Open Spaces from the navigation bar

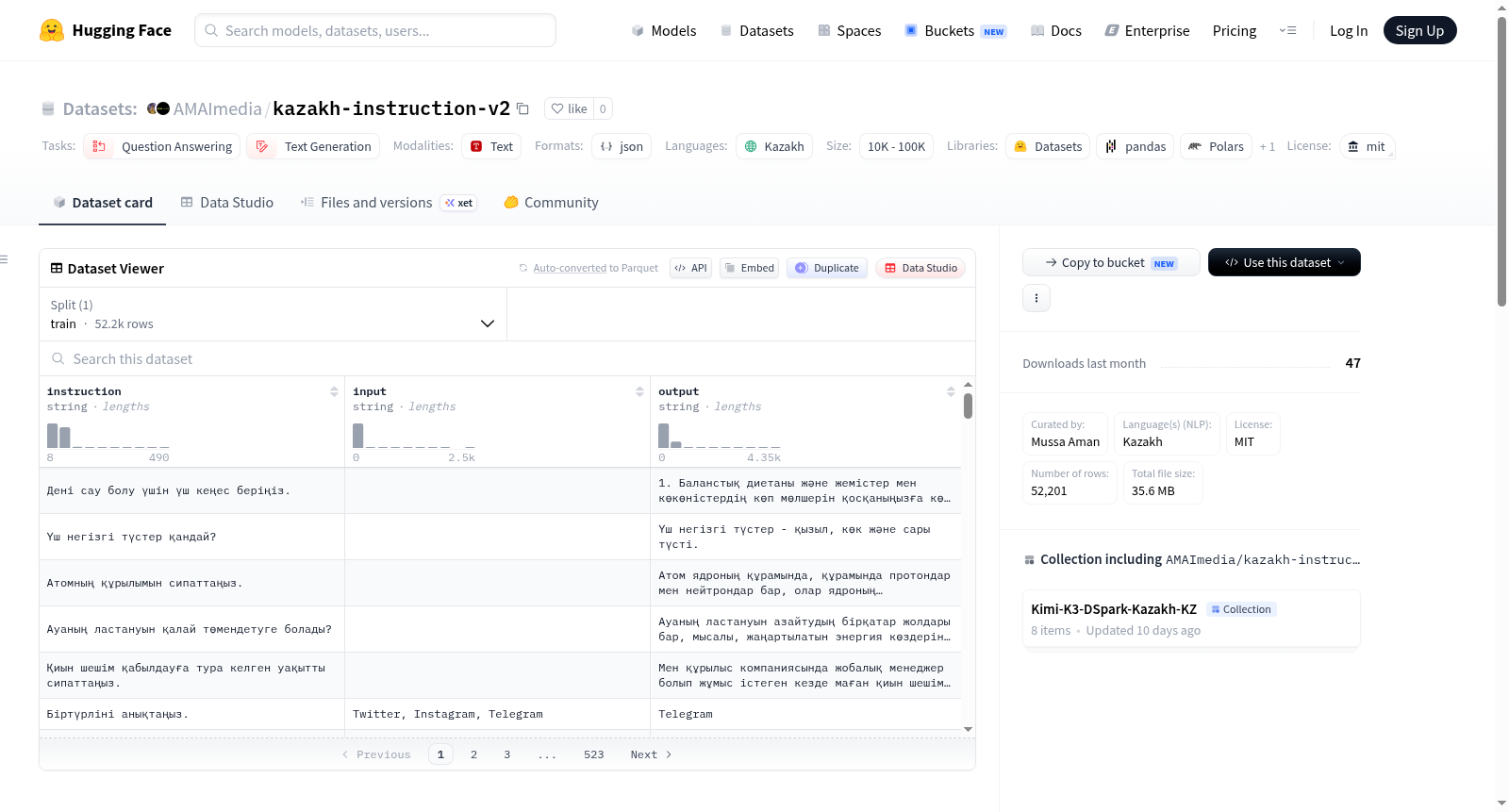pyautogui.click(x=850, y=30)
